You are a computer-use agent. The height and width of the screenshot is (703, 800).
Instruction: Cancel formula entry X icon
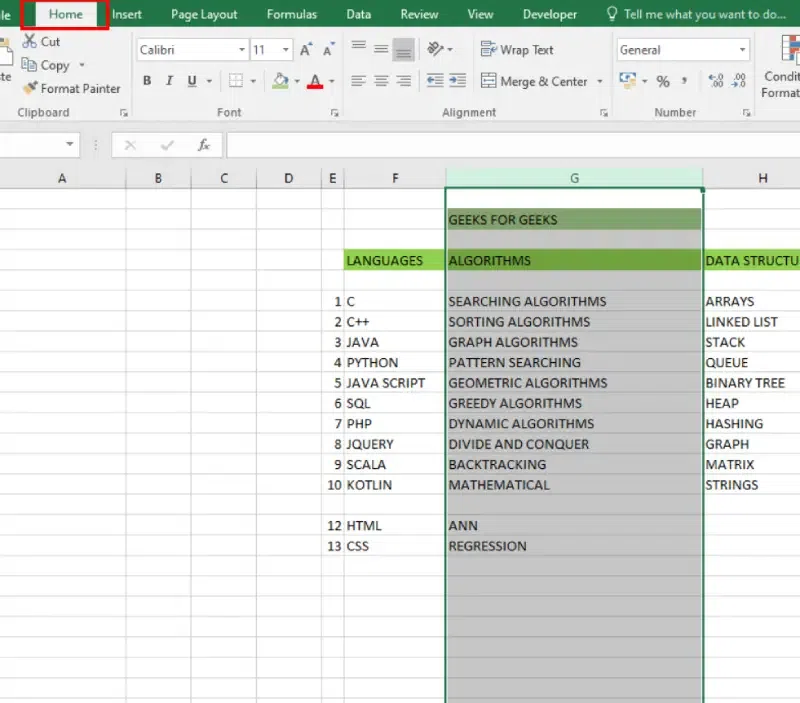130,145
